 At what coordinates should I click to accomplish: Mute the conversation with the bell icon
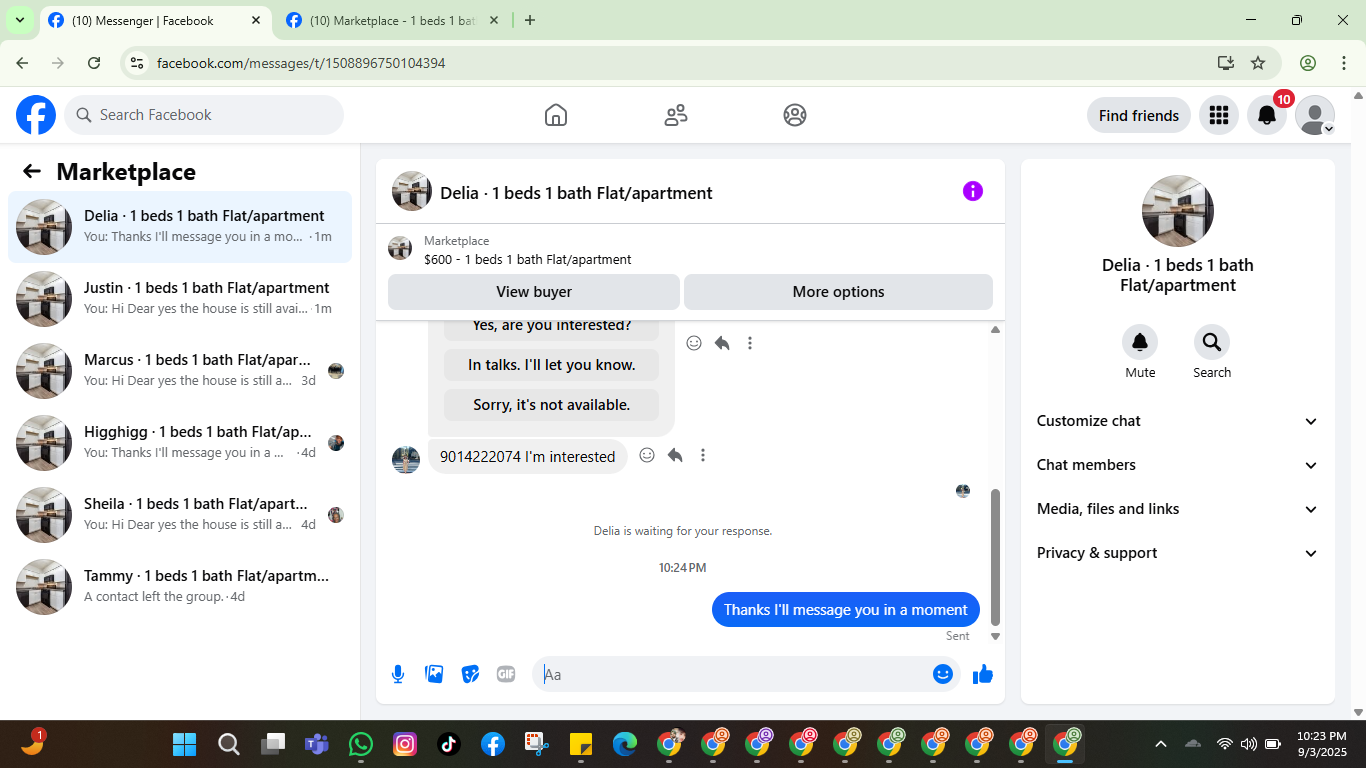click(x=1140, y=342)
